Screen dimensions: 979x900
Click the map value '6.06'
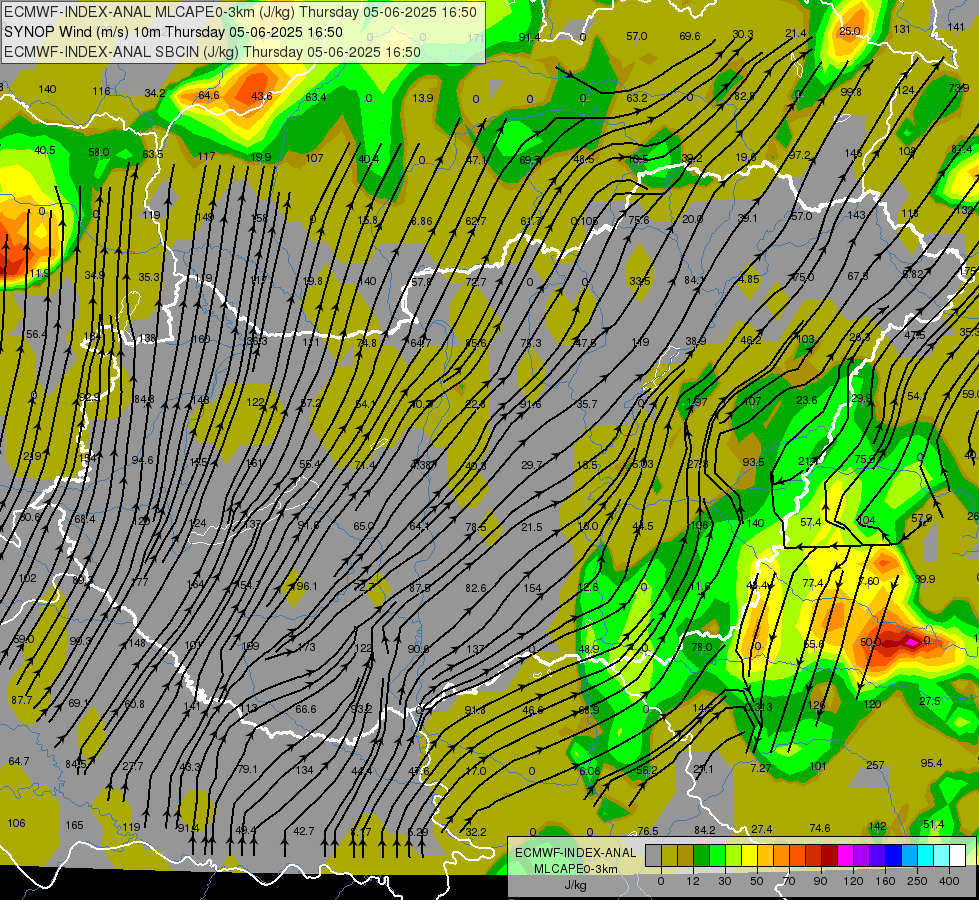click(x=589, y=771)
